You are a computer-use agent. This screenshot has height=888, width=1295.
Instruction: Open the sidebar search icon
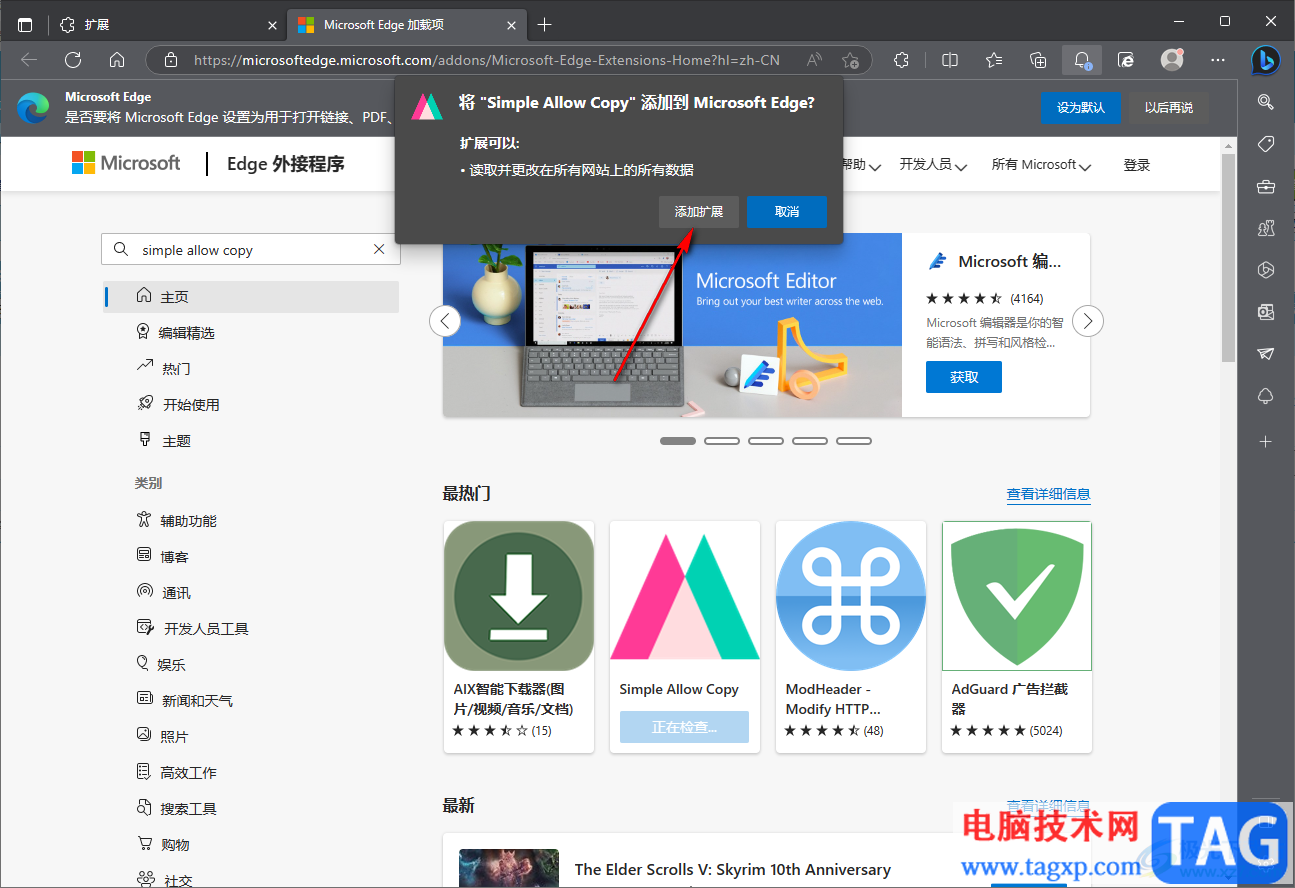click(1265, 101)
